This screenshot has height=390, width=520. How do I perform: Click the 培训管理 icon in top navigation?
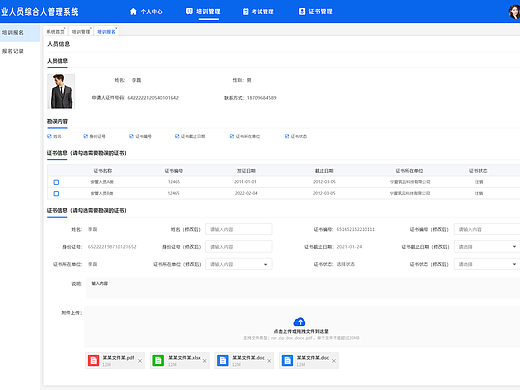[x=189, y=11]
